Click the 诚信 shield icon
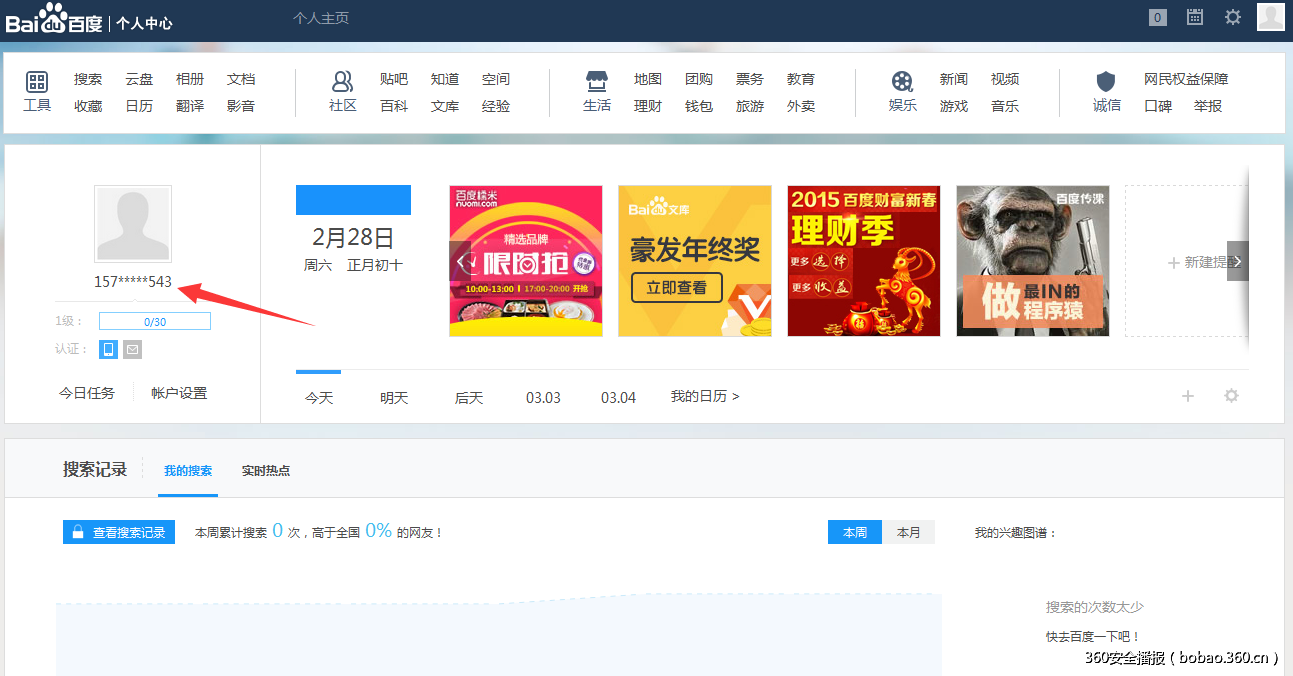 click(x=1106, y=82)
